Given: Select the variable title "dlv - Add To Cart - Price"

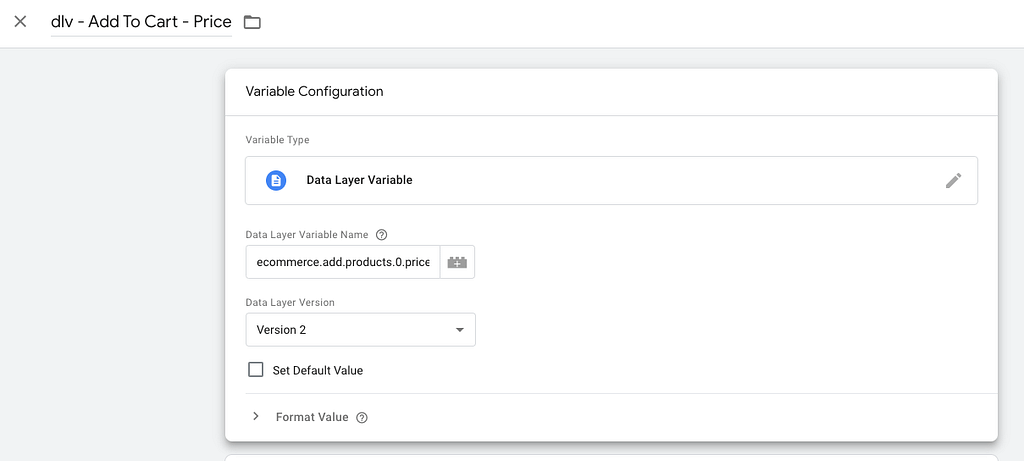Looking at the screenshot, I should pyautogui.click(x=141, y=22).
